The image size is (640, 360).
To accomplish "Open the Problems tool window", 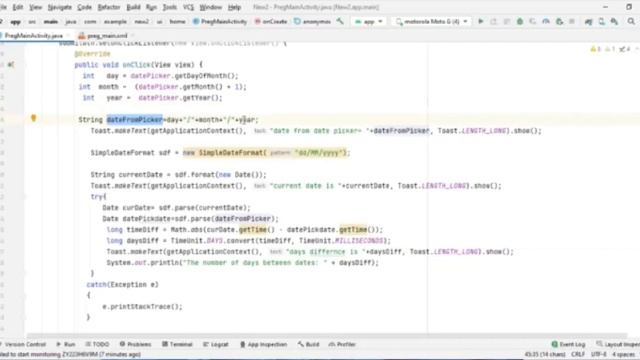I will pos(136,344).
